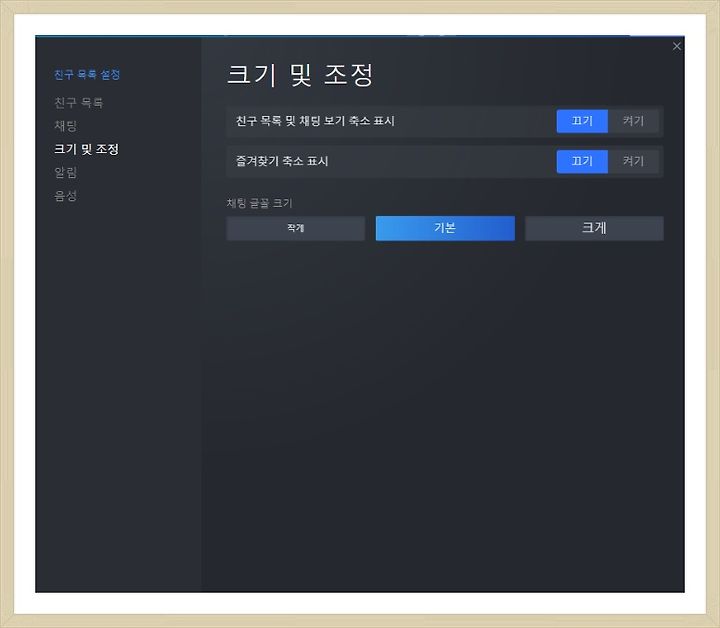Click the 채팅 글꼴 크기 label
This screenshot has height=628, width=720.
coord(259,203)
